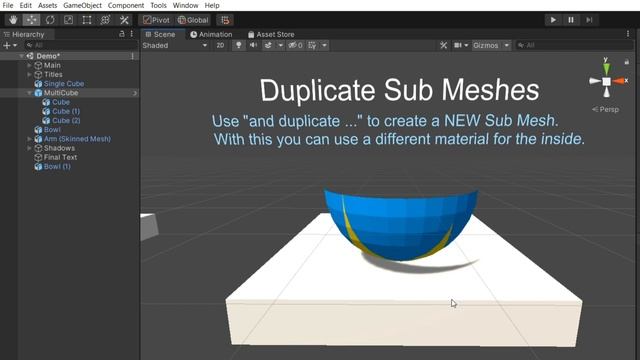Open the File menu
The height and width of the screenshot is (360, 640).
click(x=8, y=5)
